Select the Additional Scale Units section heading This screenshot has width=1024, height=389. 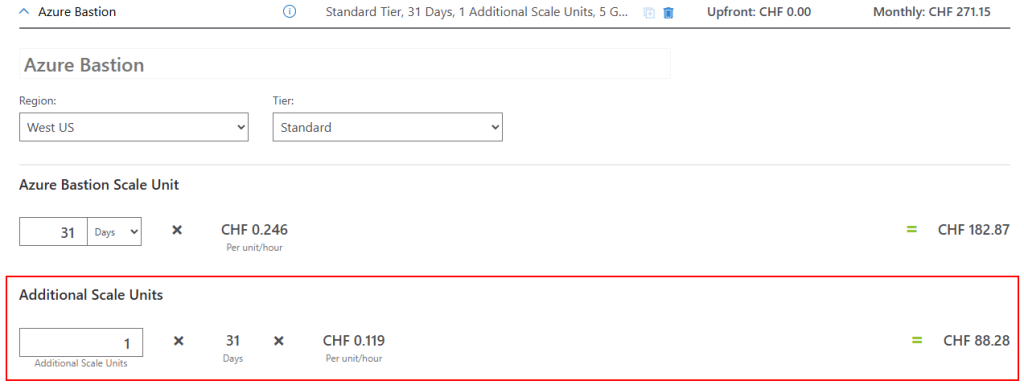(91, 295)
